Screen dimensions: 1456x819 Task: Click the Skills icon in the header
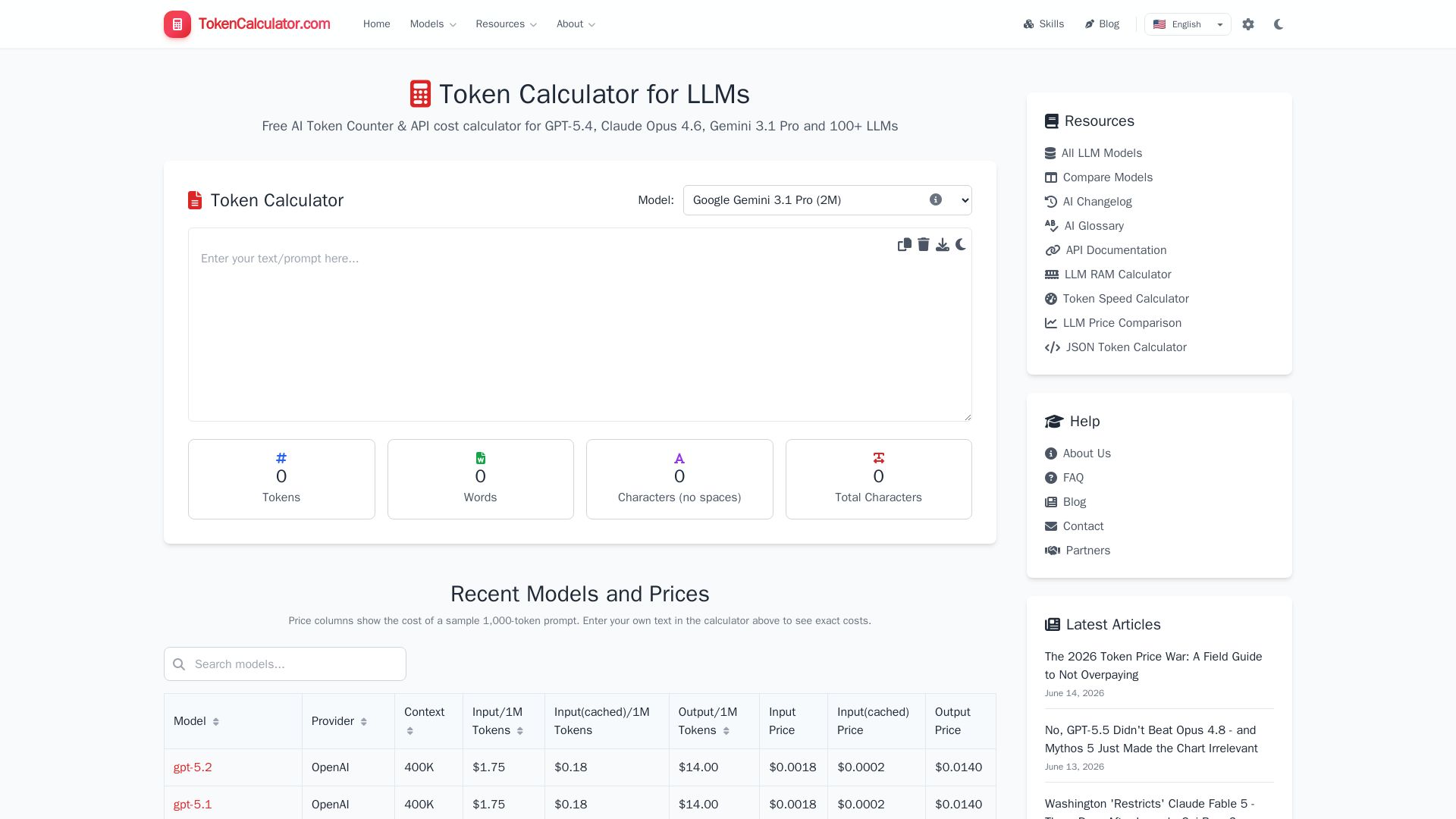pyautogui.click(x=1029, y=24)
